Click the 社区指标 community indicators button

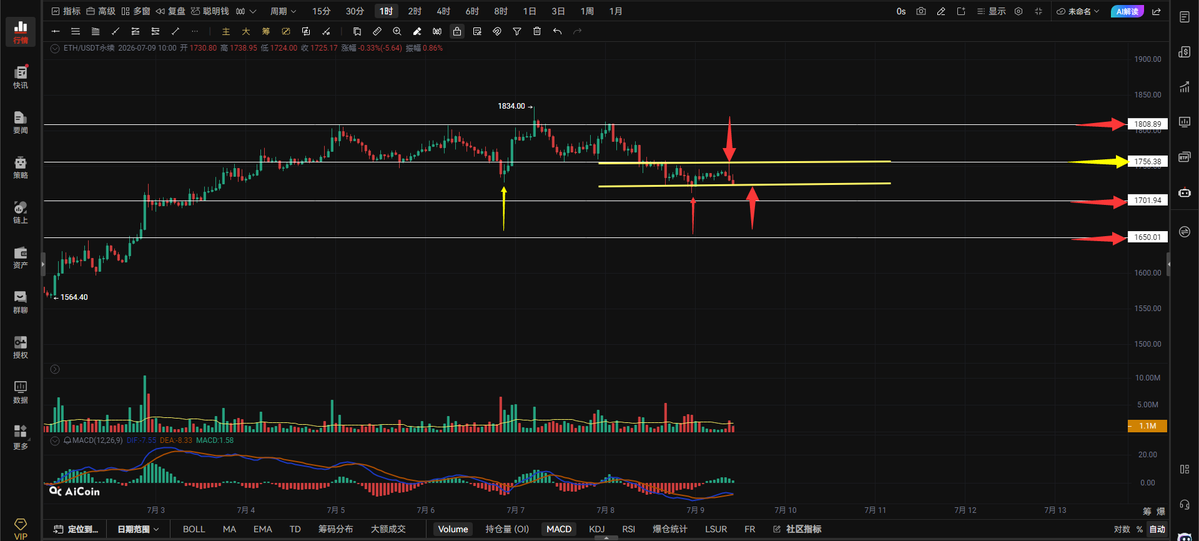[798, 529]
